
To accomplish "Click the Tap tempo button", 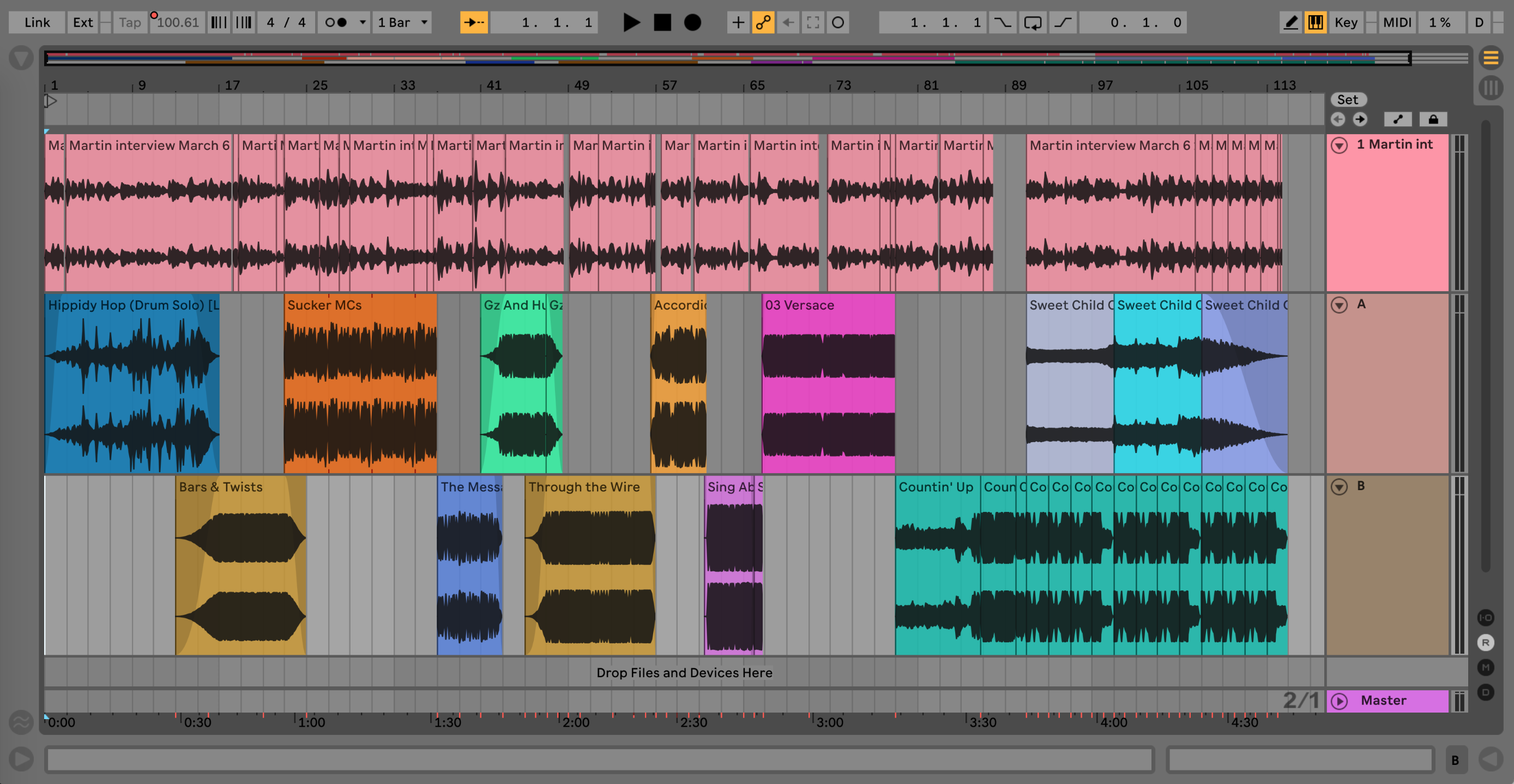I will point(130,22).
